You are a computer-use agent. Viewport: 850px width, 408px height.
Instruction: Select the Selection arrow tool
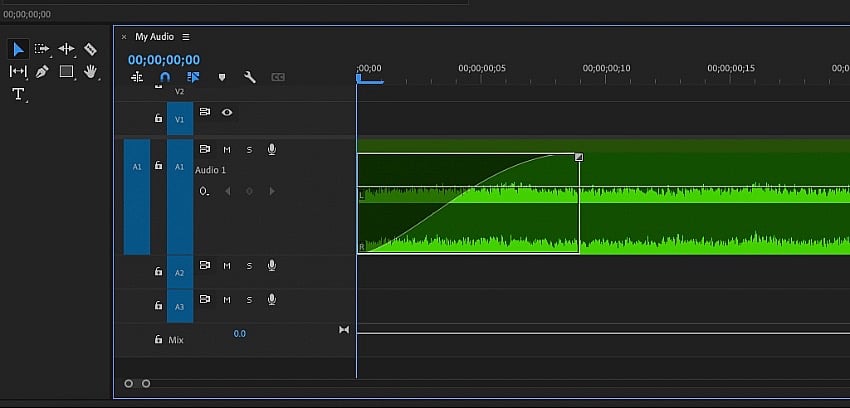pos(18,49)
